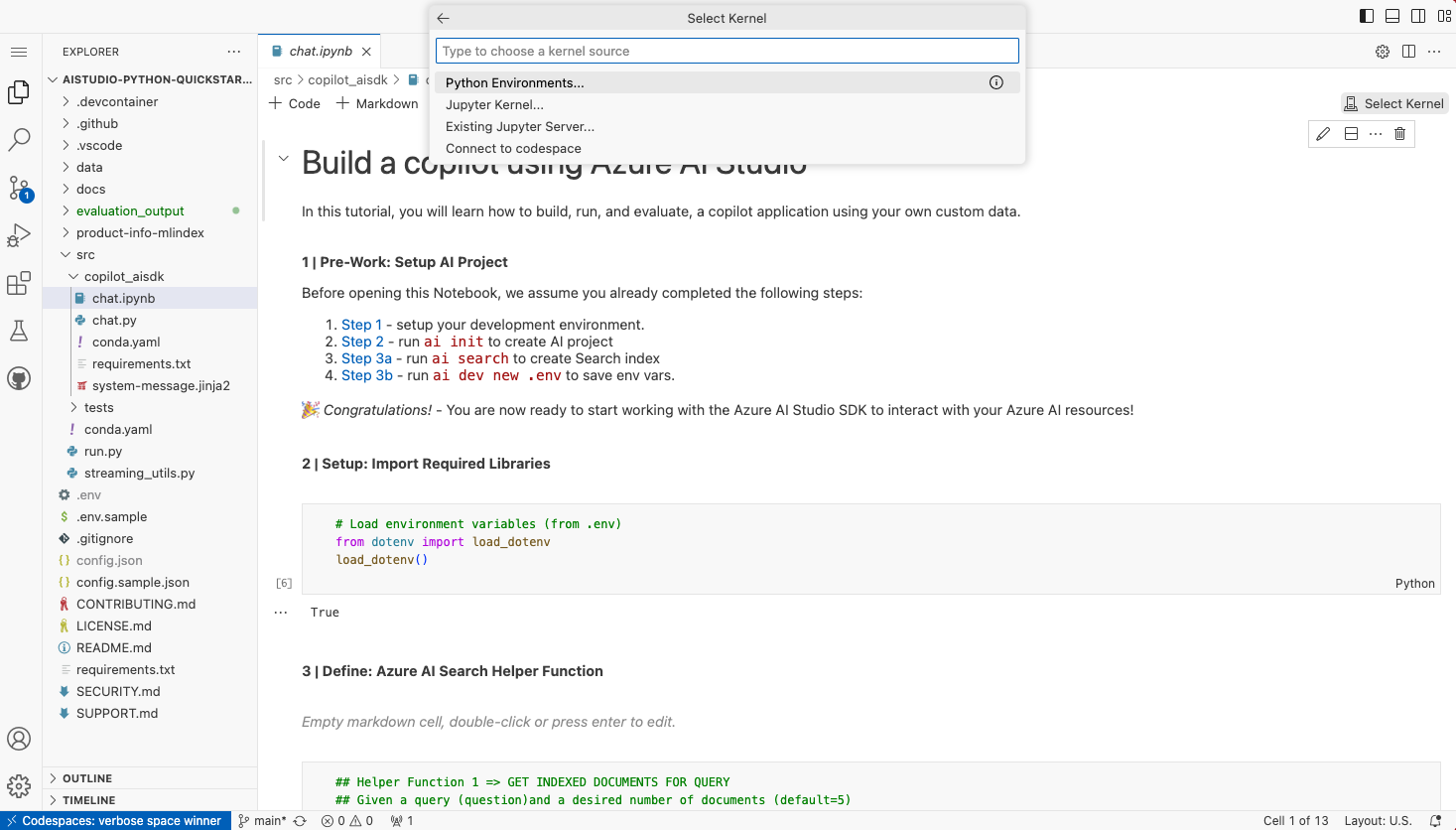The height and width of the screenshot is (830, 1456).
Task: Toggle secondary side bar visibility
Action: tap(1418, 16)
